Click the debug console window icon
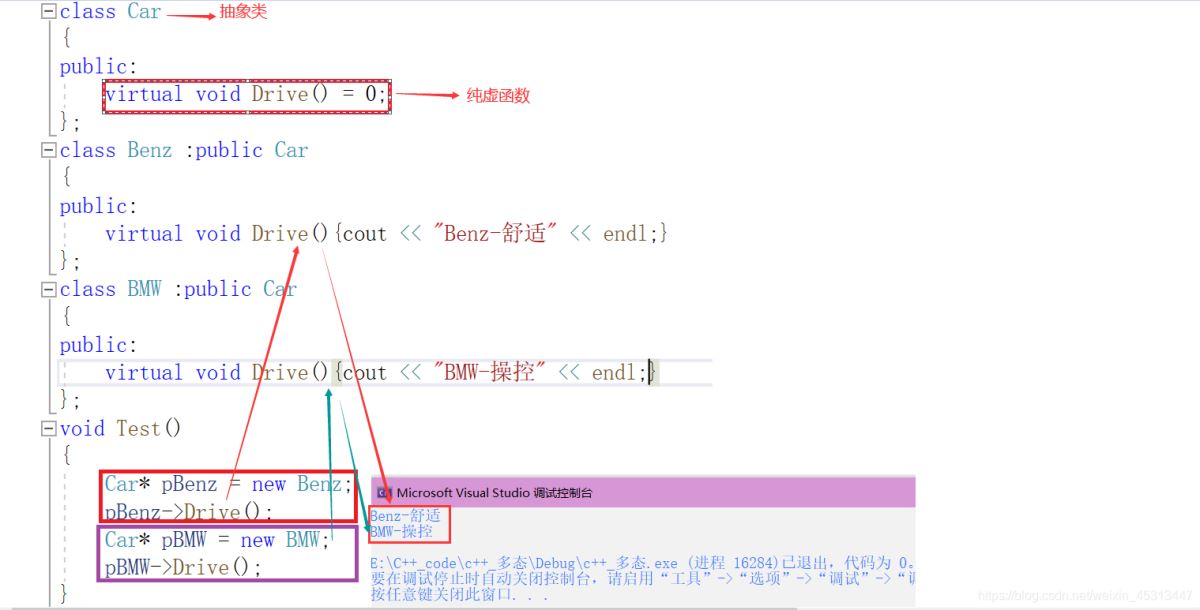The width and height of the screenshot is (1200, 610). click(384, 492)
